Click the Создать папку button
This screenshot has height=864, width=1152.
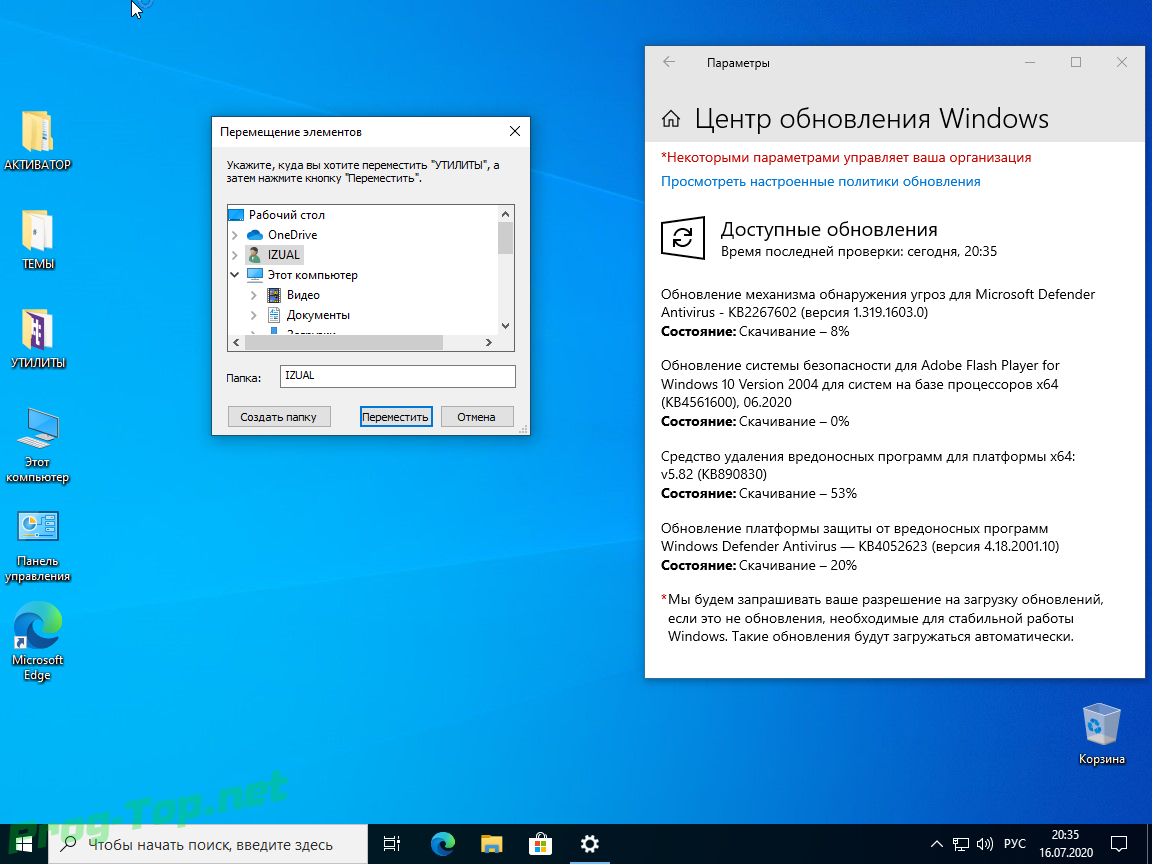[x=278, y=417]
